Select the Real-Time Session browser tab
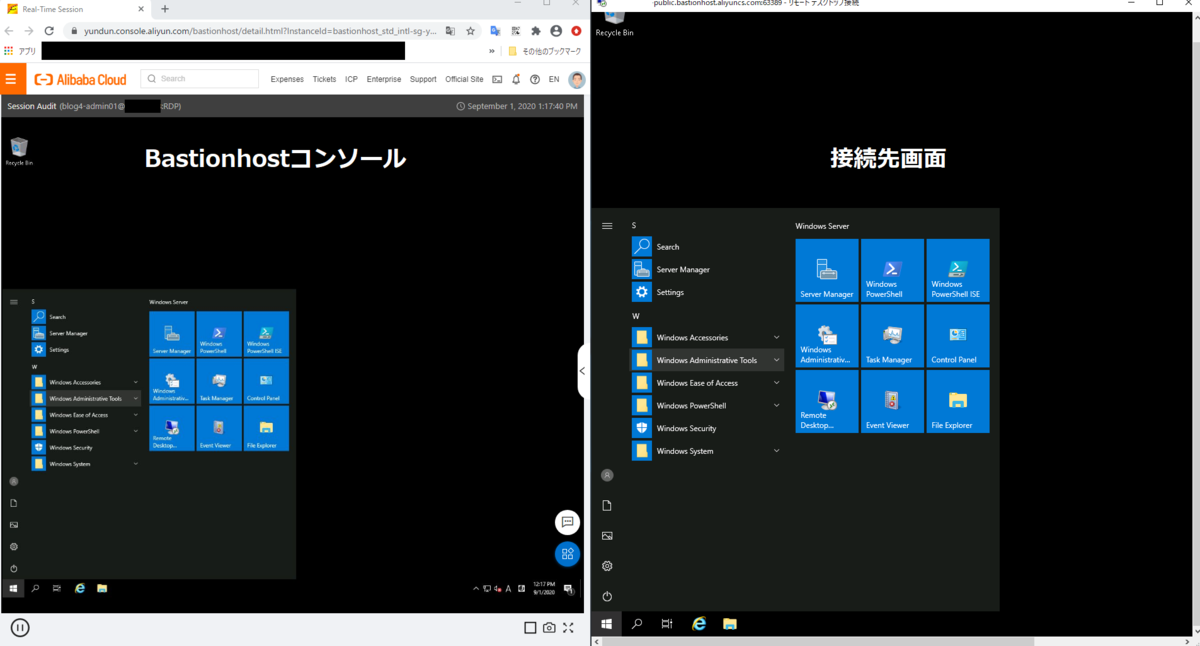This screenshot has height=646, width=1200. coord(75,9)
